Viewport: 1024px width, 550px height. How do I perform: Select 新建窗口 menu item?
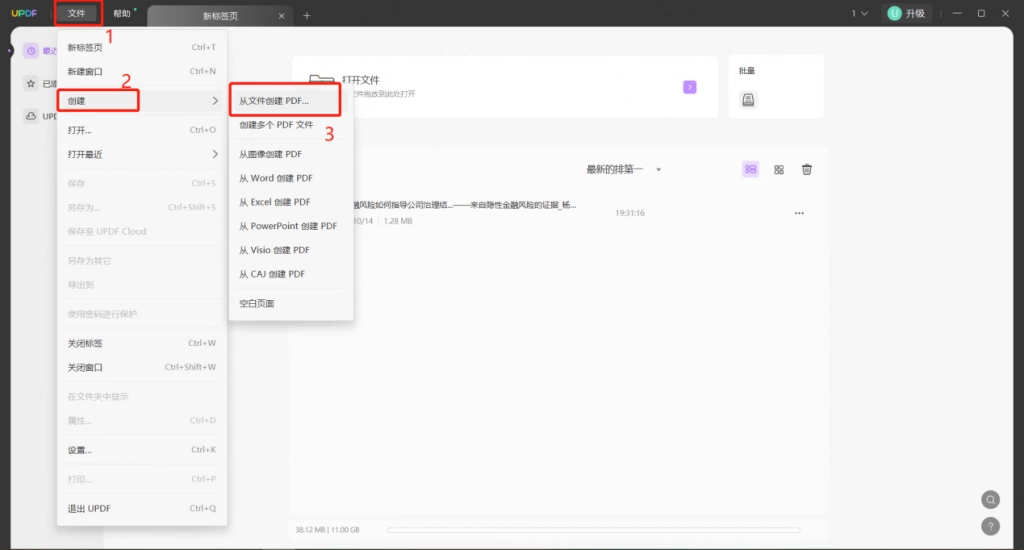click(142, 71)
